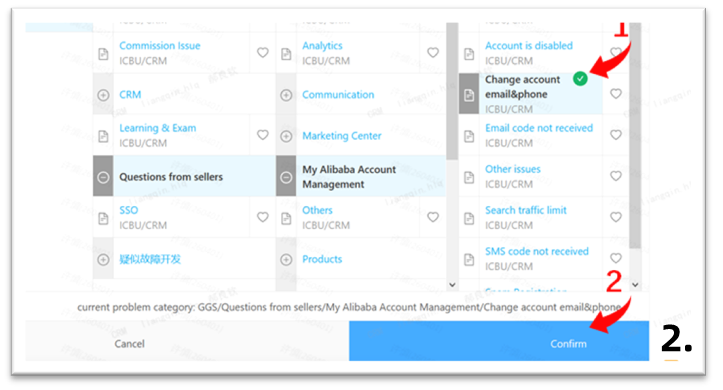Click the document icon next to Others

[286, 218]
